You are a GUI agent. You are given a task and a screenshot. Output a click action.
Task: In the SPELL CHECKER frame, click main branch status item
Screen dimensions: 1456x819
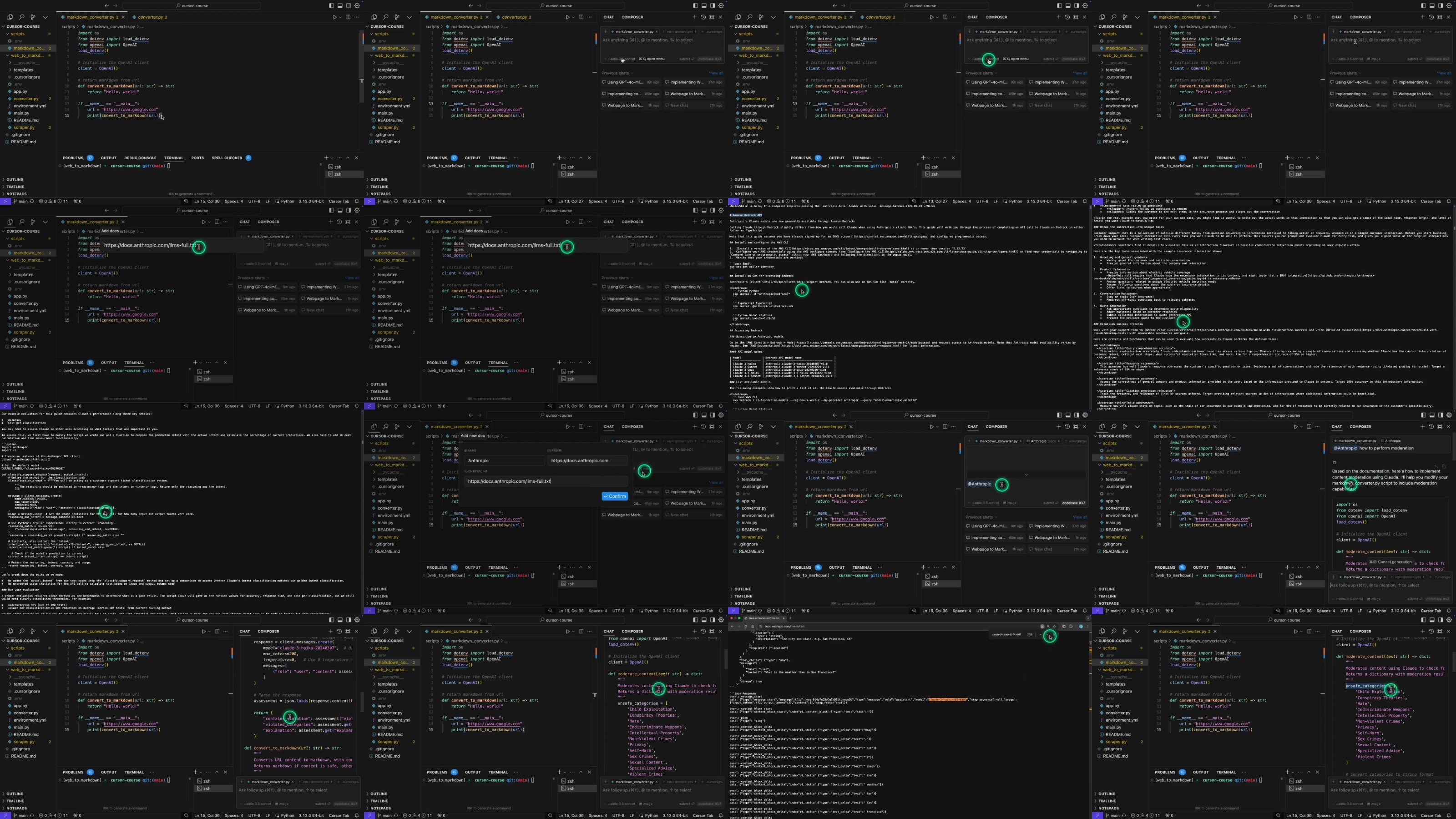[x=20, y=201]
